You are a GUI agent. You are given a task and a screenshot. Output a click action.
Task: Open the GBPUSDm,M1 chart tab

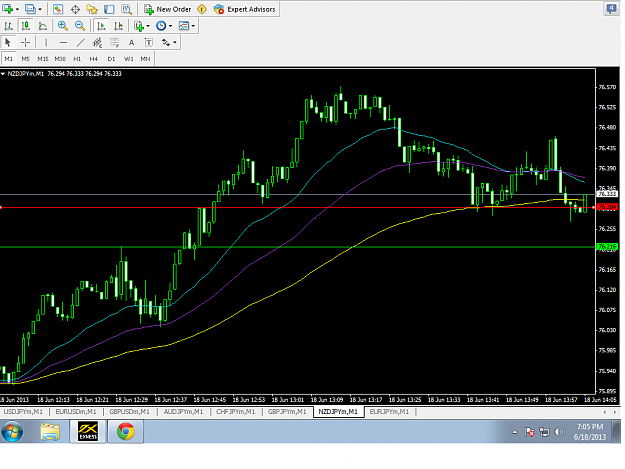[129, 412]
